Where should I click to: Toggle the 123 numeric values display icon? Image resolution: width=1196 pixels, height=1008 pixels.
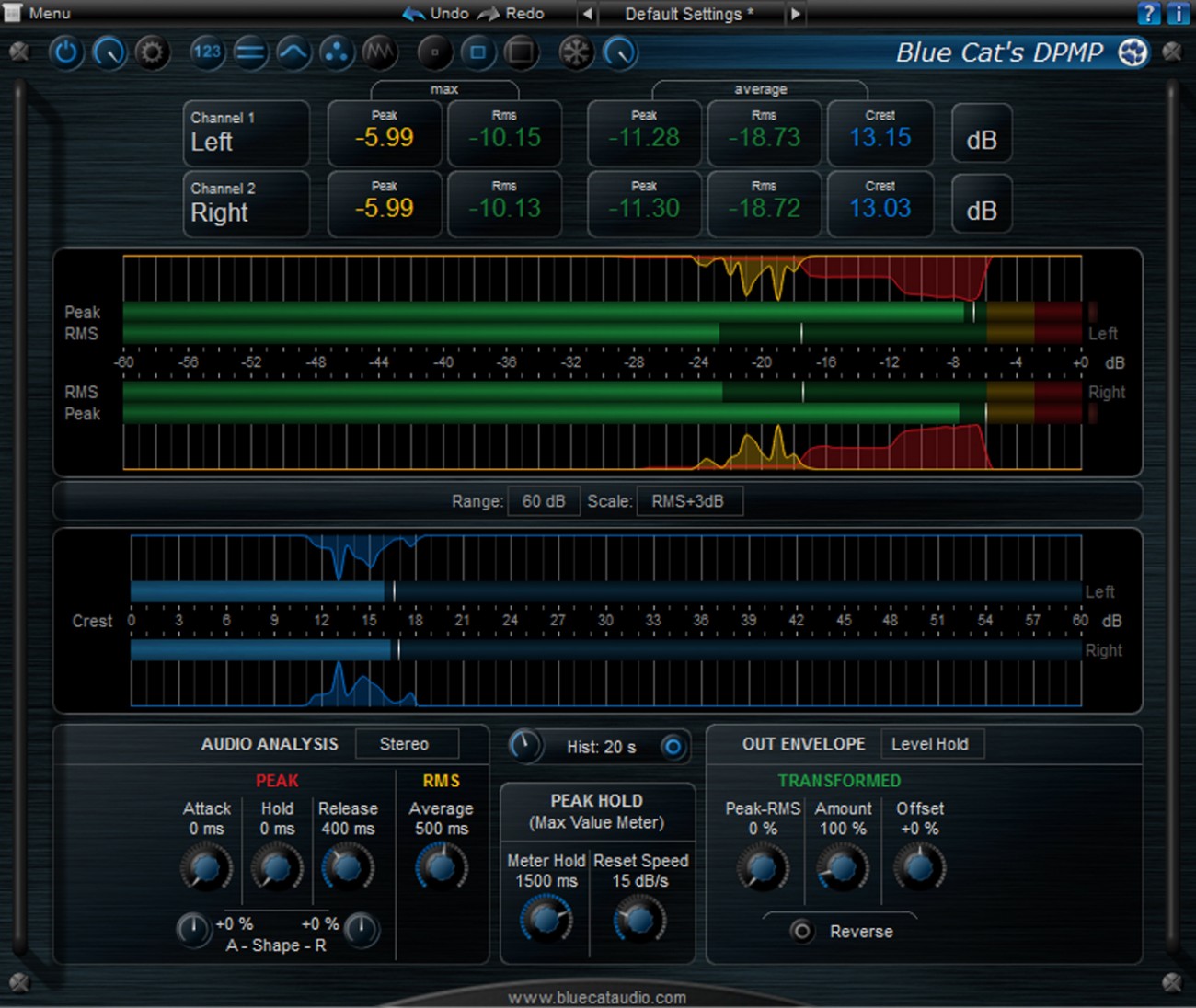[x=207, y=52]
